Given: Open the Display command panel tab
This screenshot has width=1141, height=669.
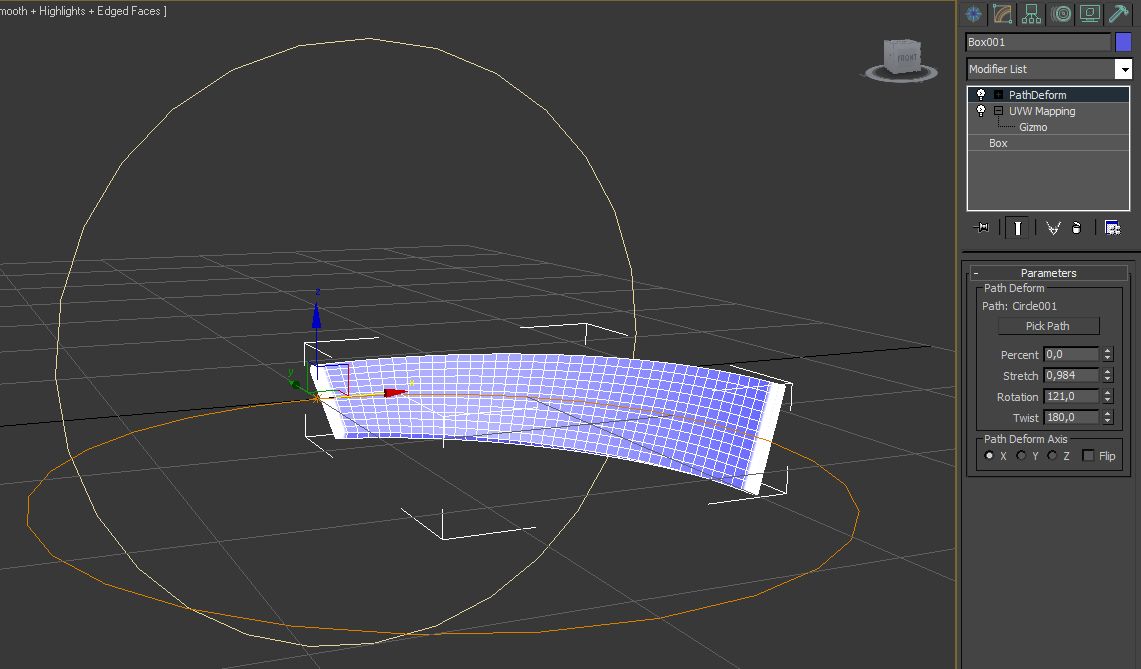Looking at the screenshot, I should pyautogui.click(x=1089, y=14).
